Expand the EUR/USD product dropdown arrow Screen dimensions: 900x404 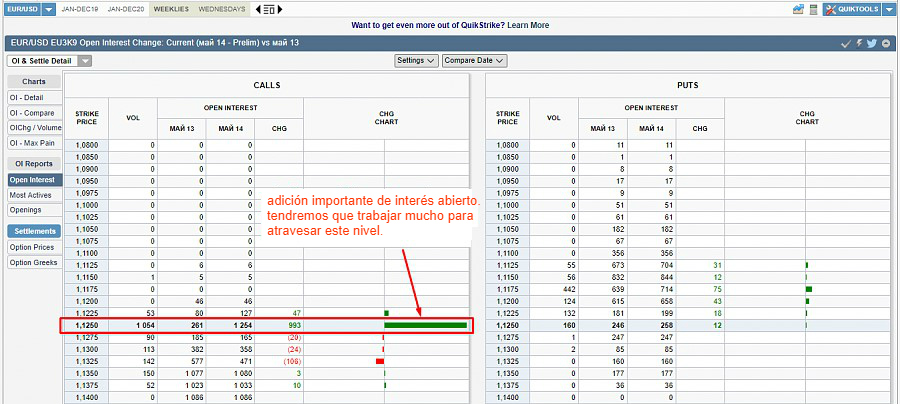(x=47, y=9)
